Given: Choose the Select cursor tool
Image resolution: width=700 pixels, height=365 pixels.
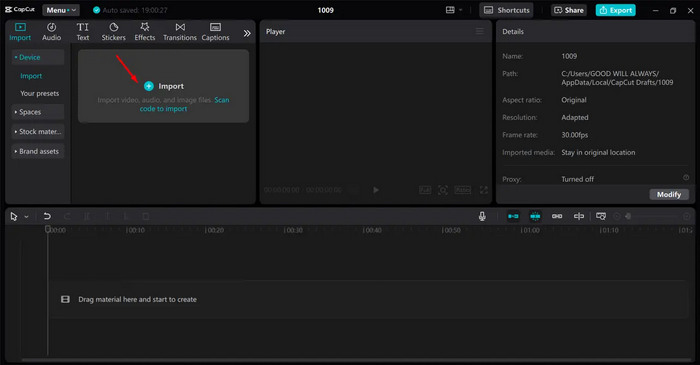Looking at the screenshot, I should click(x=14, y=216).
